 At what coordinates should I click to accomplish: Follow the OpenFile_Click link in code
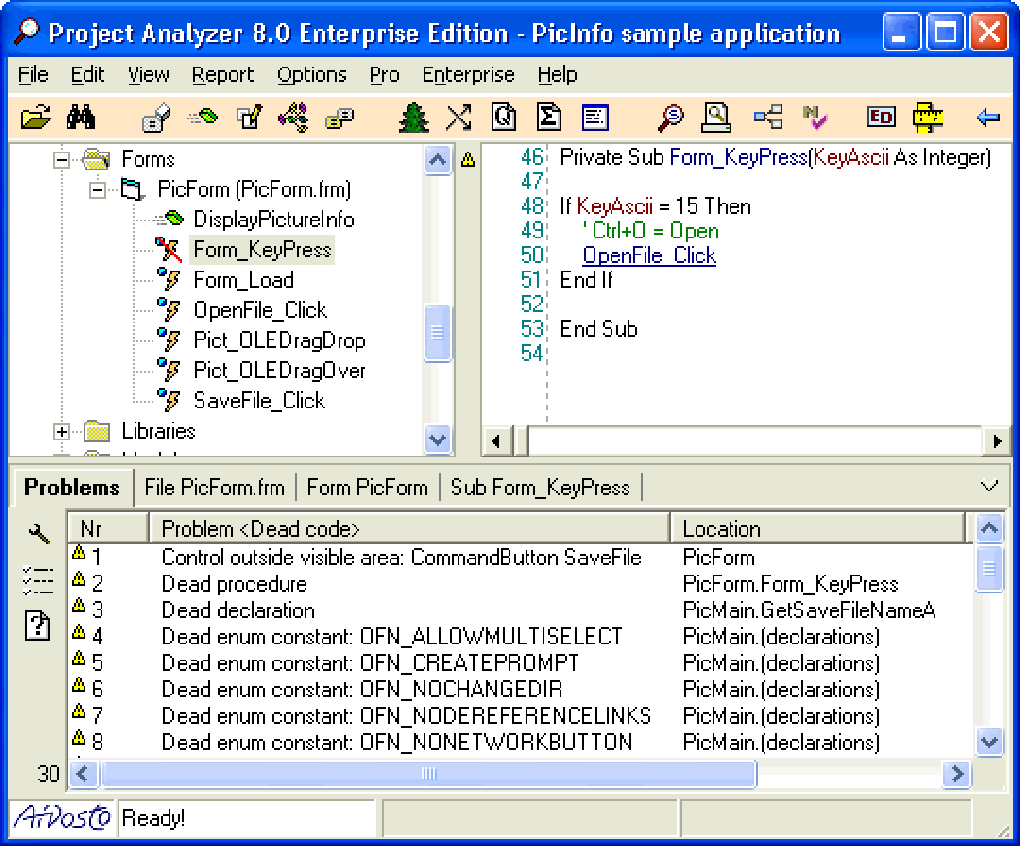tap(649, 256)
